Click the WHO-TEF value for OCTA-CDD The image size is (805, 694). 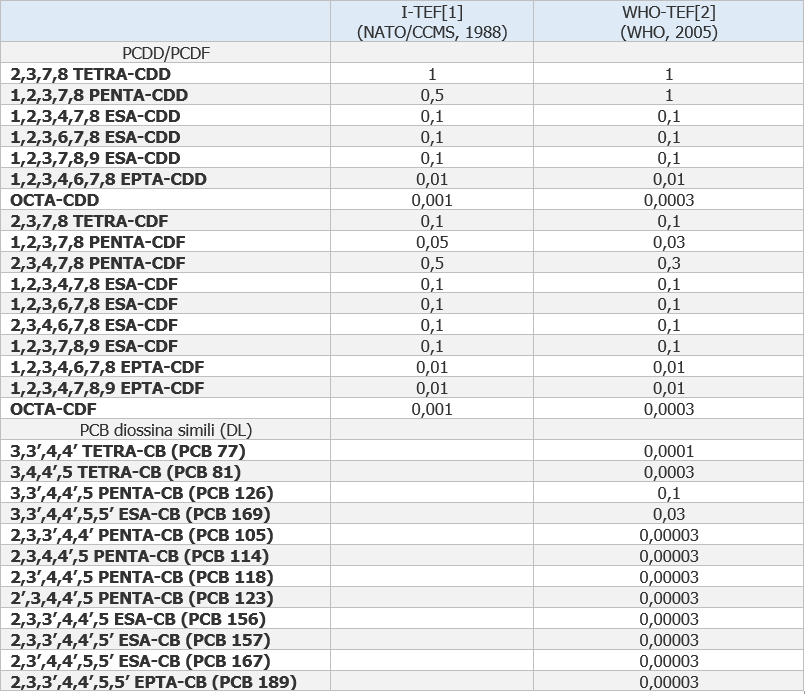coord(668,200)
